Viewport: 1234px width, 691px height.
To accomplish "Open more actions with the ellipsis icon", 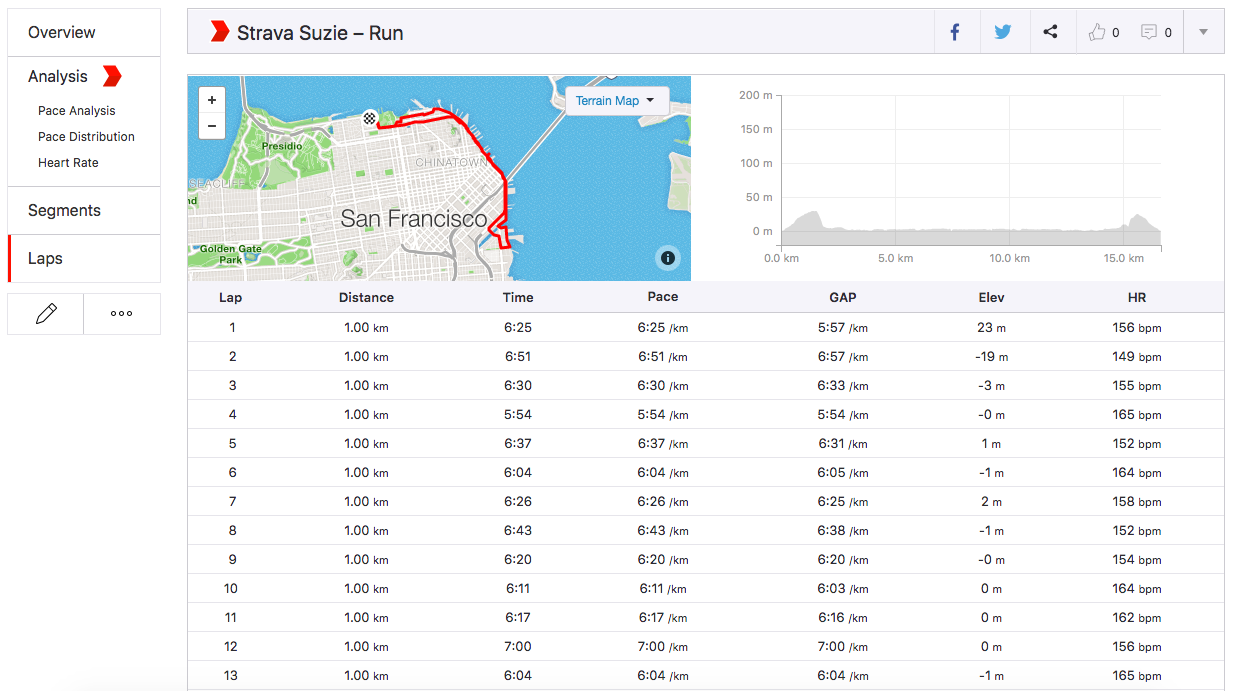I will [x=121, y=313].
